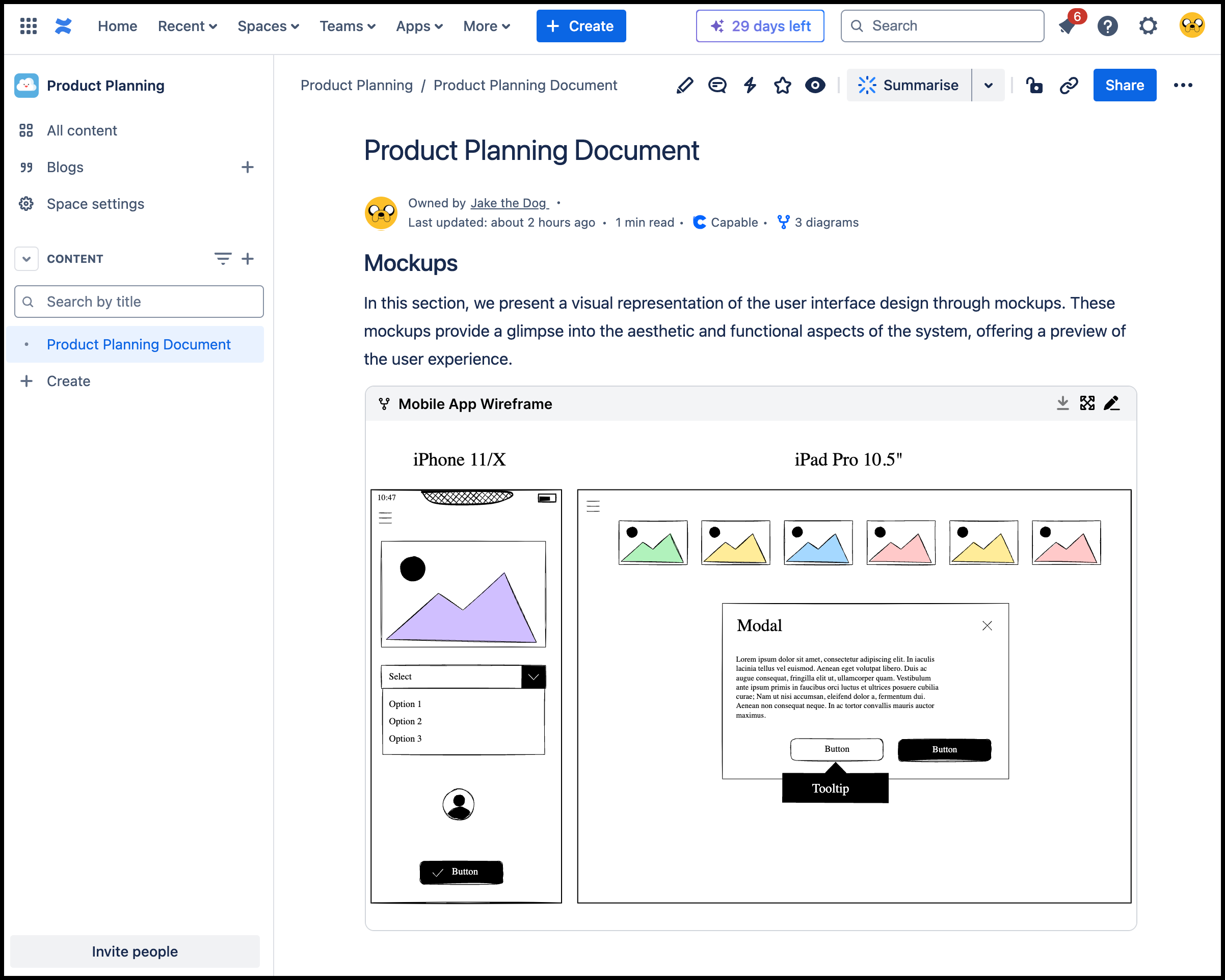The height and width of the screenshot is (980, 1225).
Task: Star this page as favorite
Action: (782, 85)
